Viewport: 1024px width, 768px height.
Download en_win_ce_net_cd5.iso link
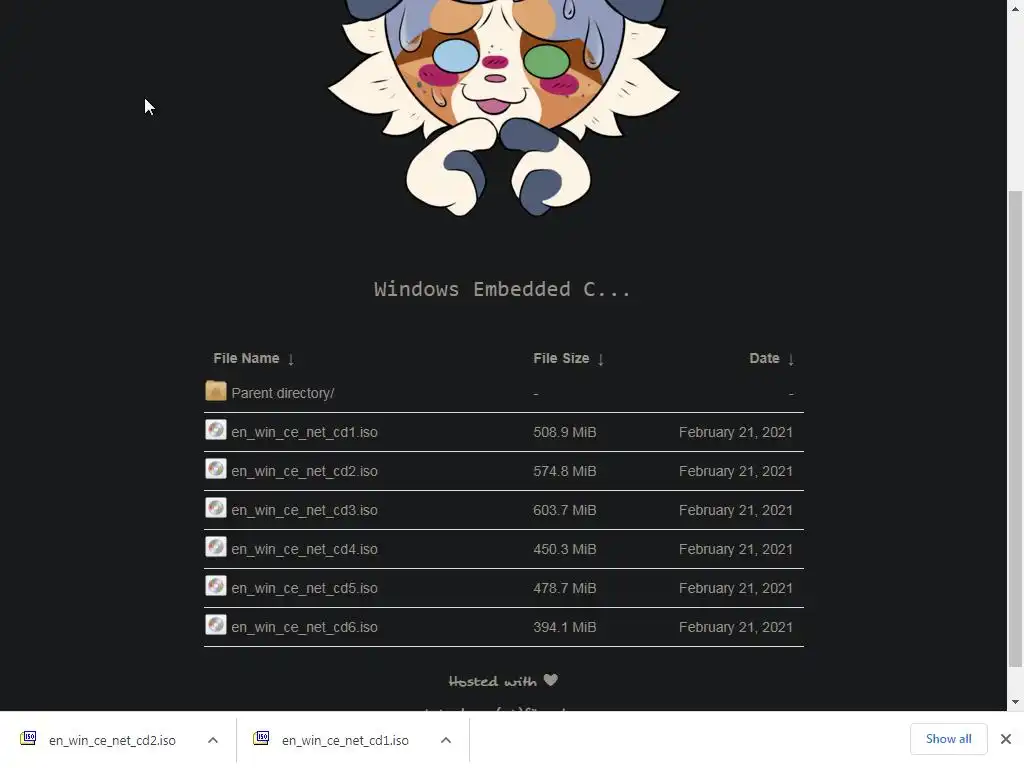304,588
